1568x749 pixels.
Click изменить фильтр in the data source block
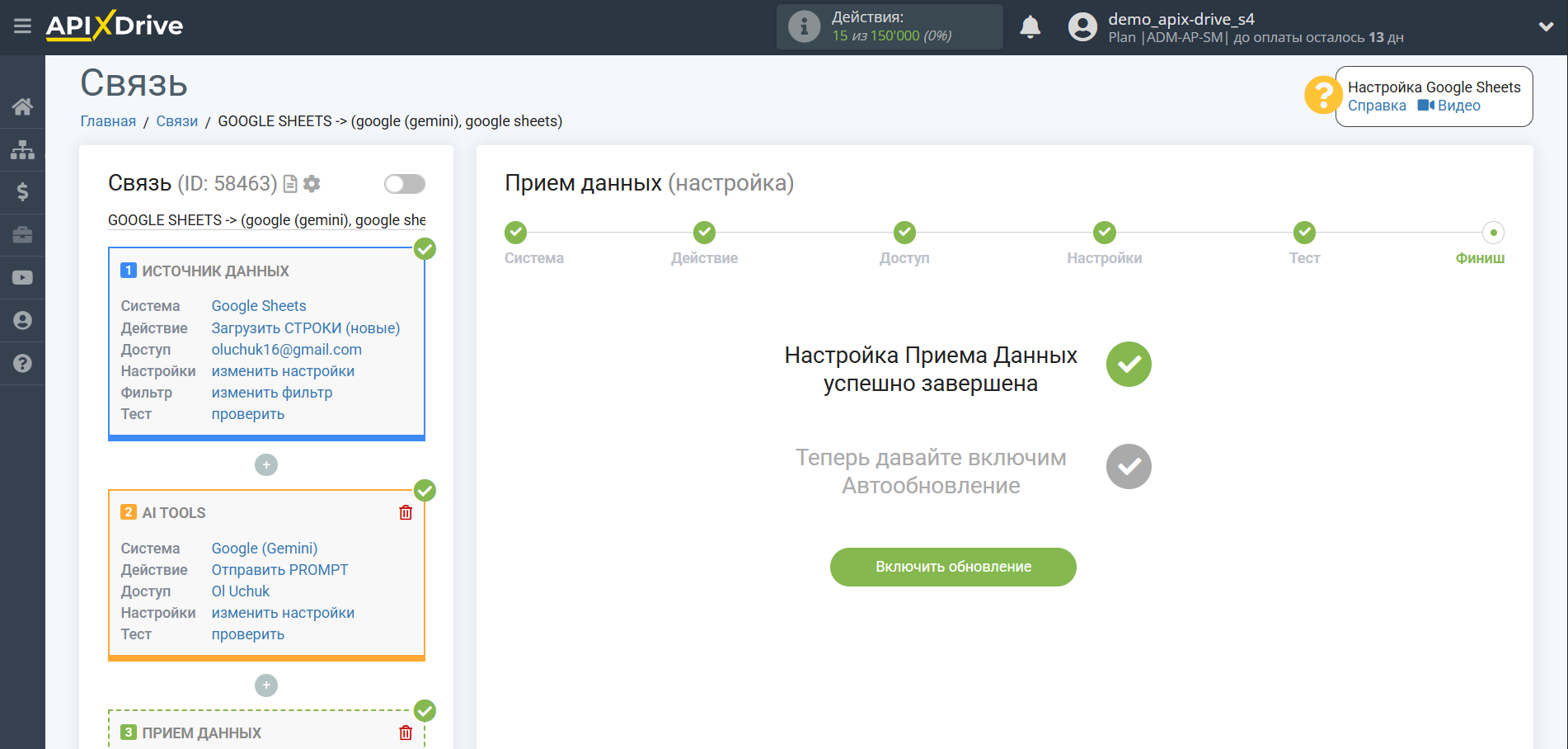point(271,392)
